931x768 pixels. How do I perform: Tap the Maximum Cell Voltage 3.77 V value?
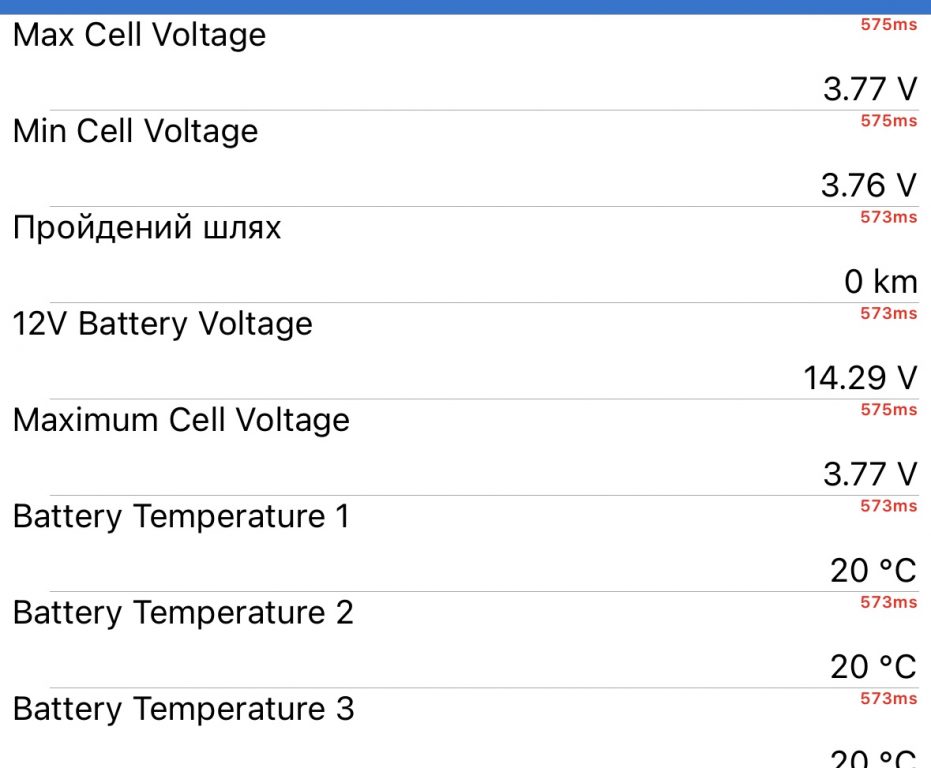[x=870, y=474]
